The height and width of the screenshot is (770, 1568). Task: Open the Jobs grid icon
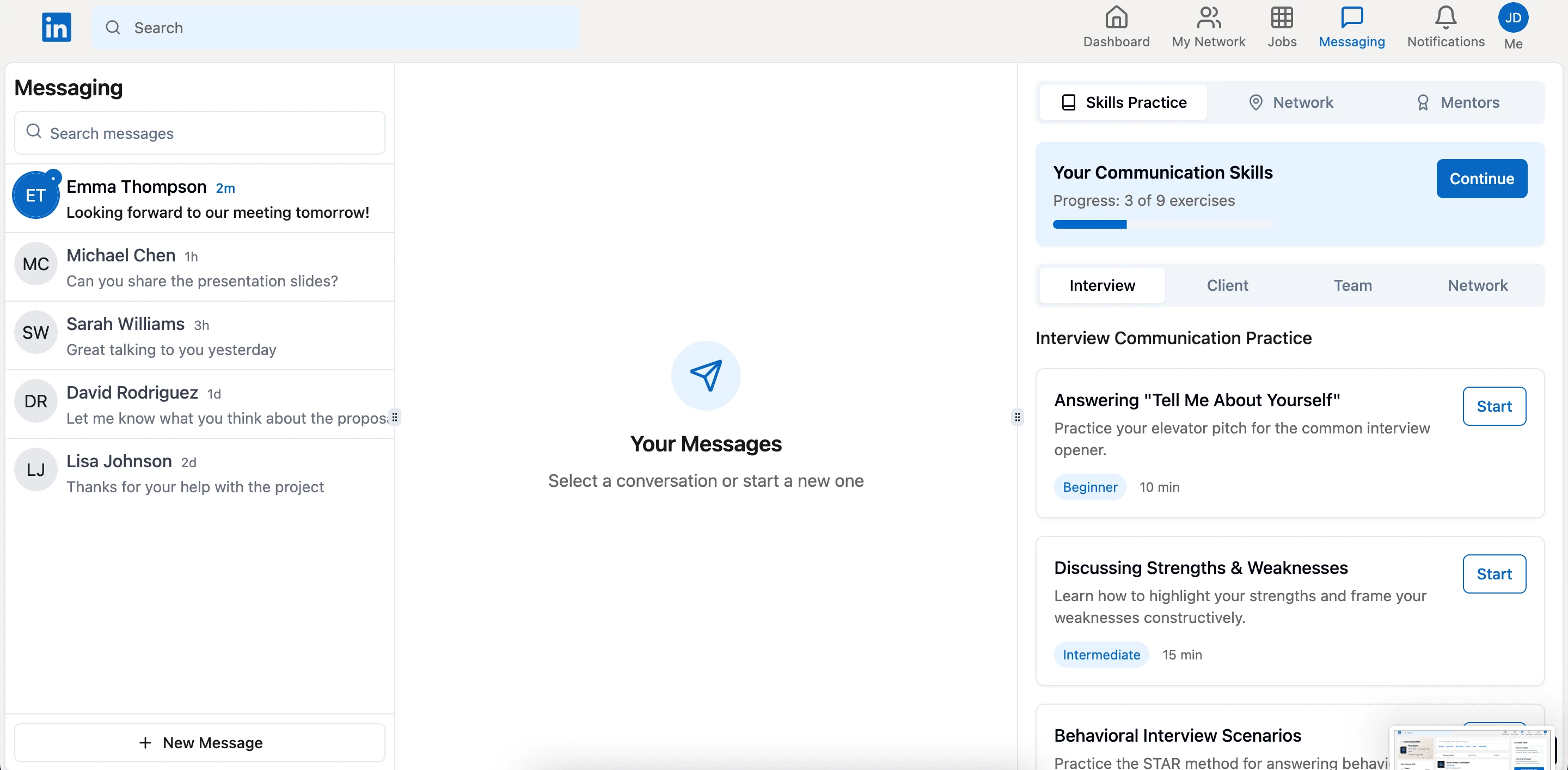pyautogui.click(x=1281, y=17)
